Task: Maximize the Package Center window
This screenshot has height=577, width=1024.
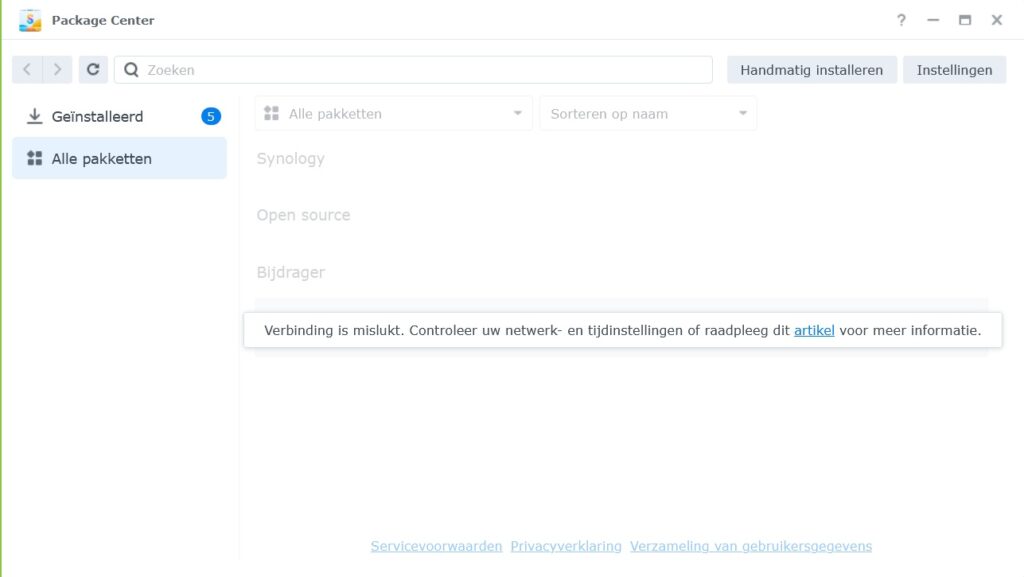Action: click(965, 20)
